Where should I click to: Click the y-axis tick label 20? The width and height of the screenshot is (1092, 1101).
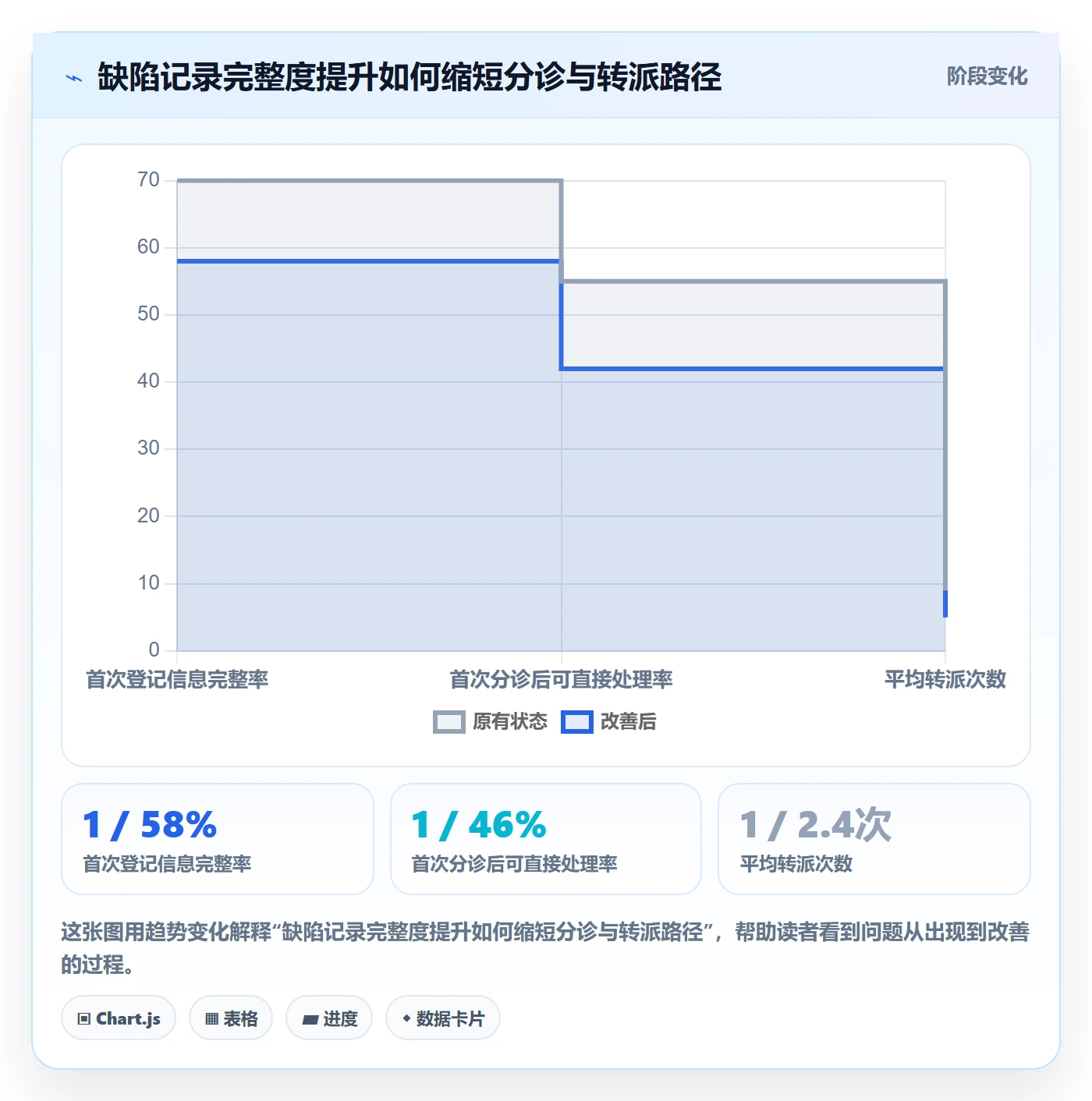coord(148,516)
